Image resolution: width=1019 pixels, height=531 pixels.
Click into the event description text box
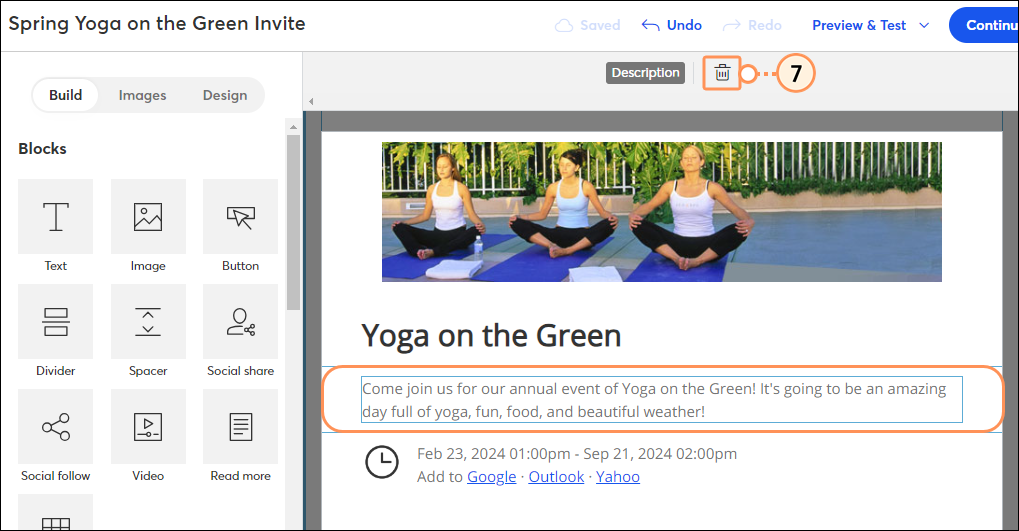coord(662,400)
